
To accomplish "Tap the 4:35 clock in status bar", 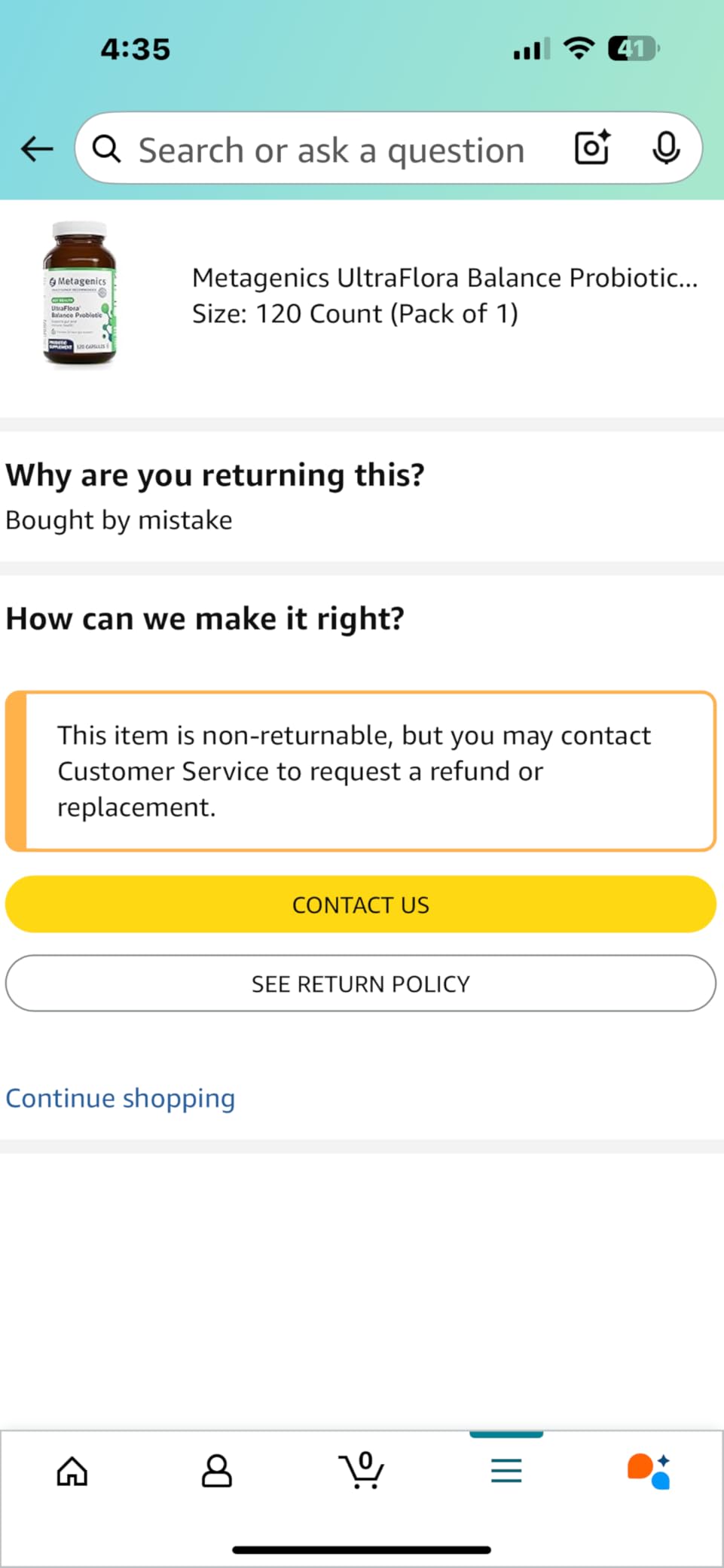I will (136, 49).
